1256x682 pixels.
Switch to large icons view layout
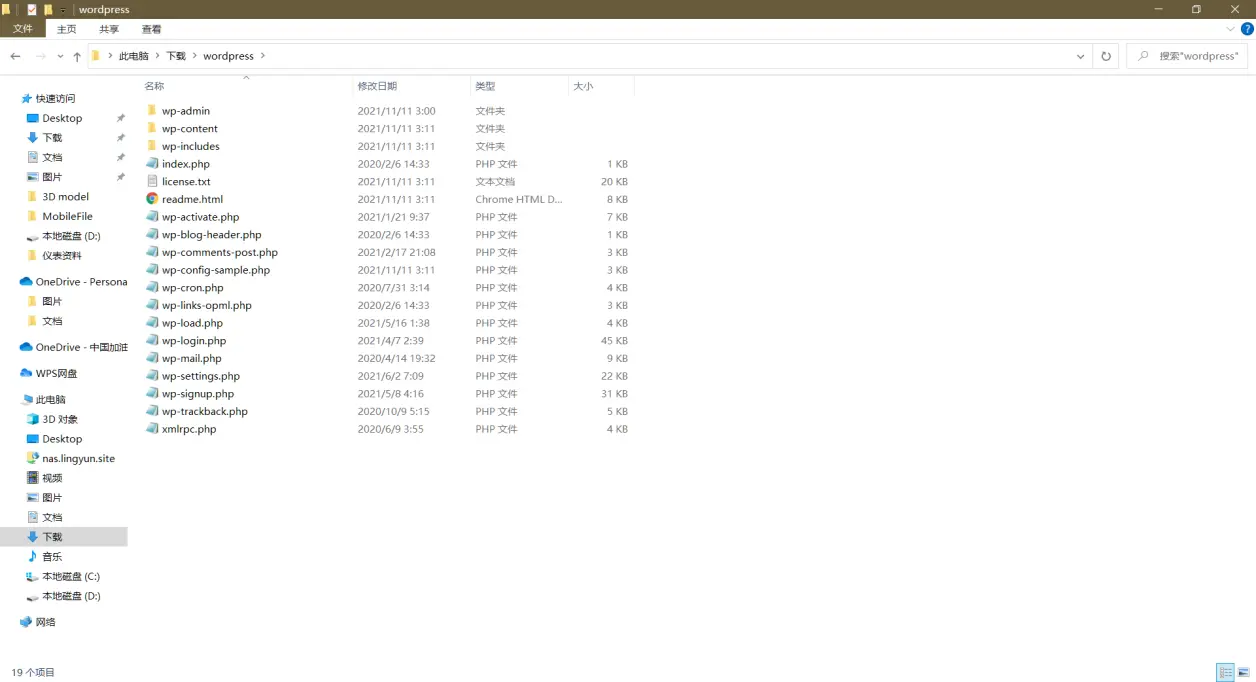[x=1243, y=673]
